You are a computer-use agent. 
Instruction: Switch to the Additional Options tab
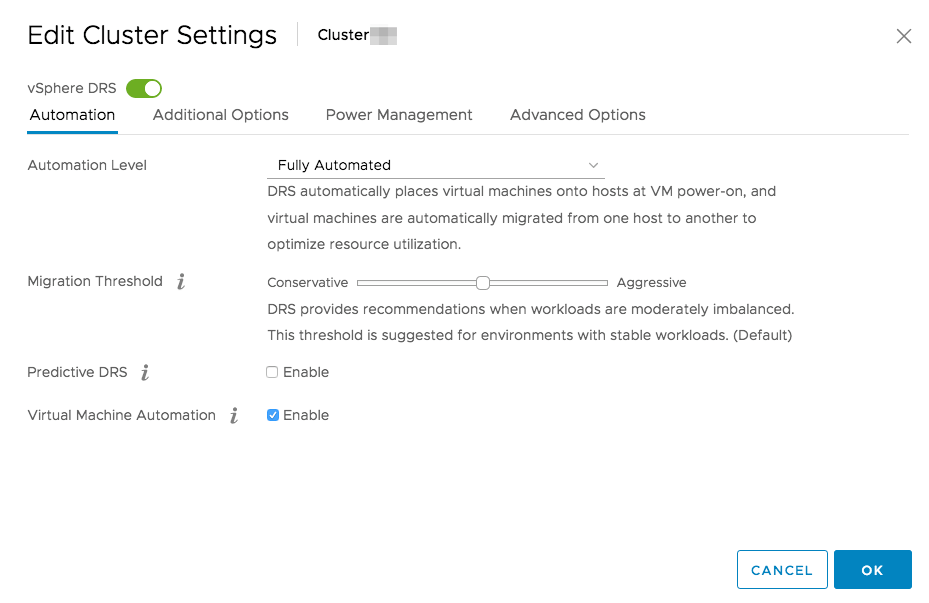click(221, 115)
